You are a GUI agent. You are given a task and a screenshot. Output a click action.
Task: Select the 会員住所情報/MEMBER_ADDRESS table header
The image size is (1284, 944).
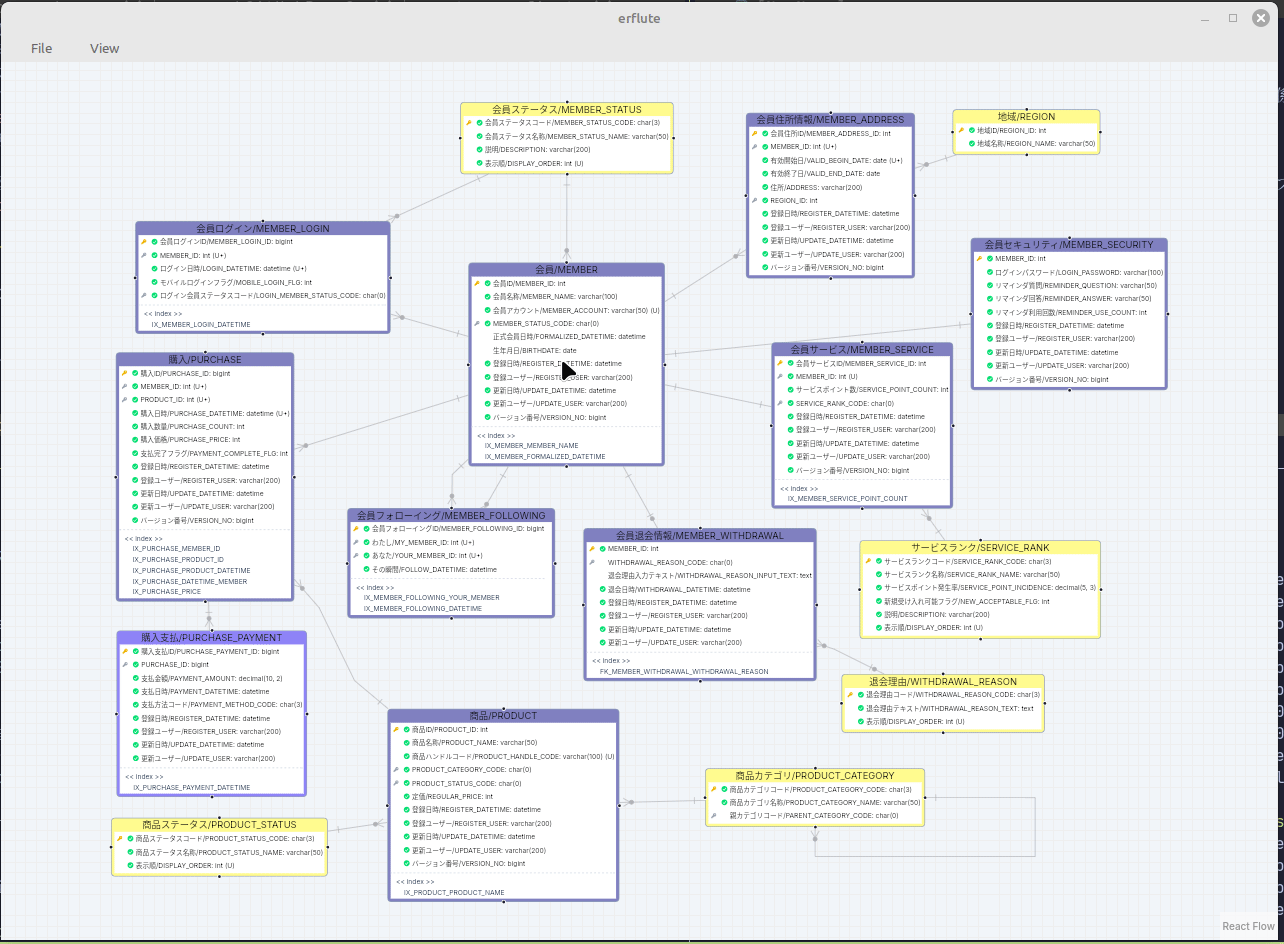tap(830, 119)
